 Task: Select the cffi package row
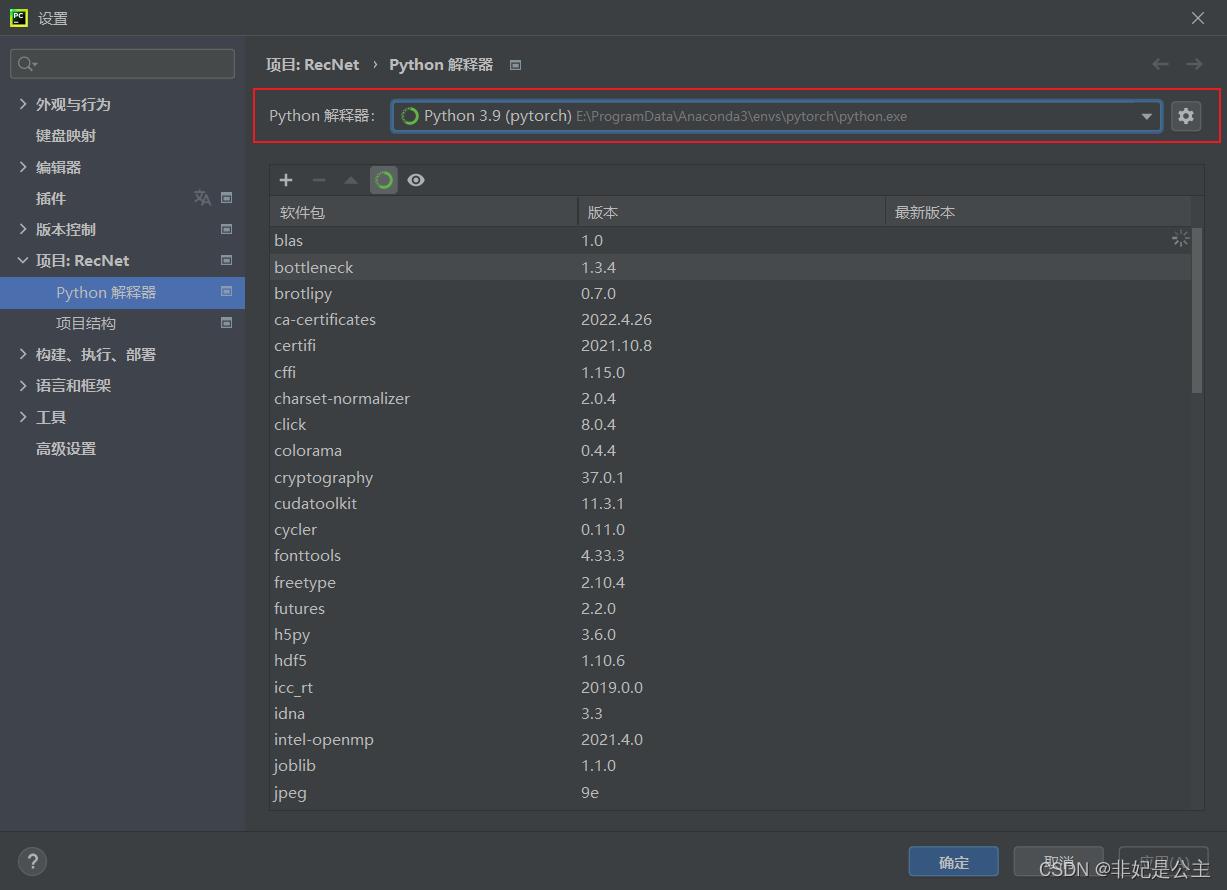tap(730, 372)
